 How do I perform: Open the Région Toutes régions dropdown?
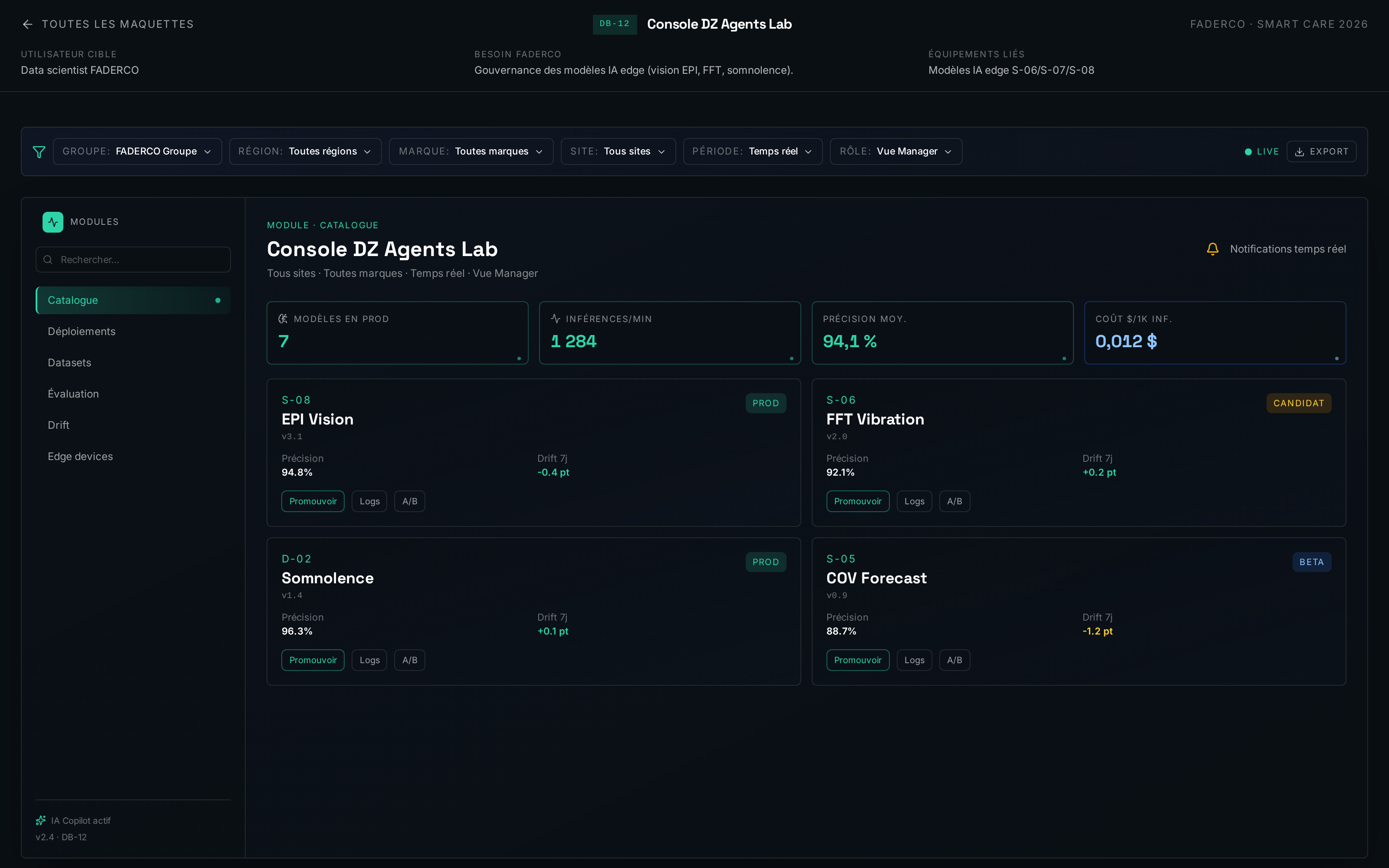point(305,151)
